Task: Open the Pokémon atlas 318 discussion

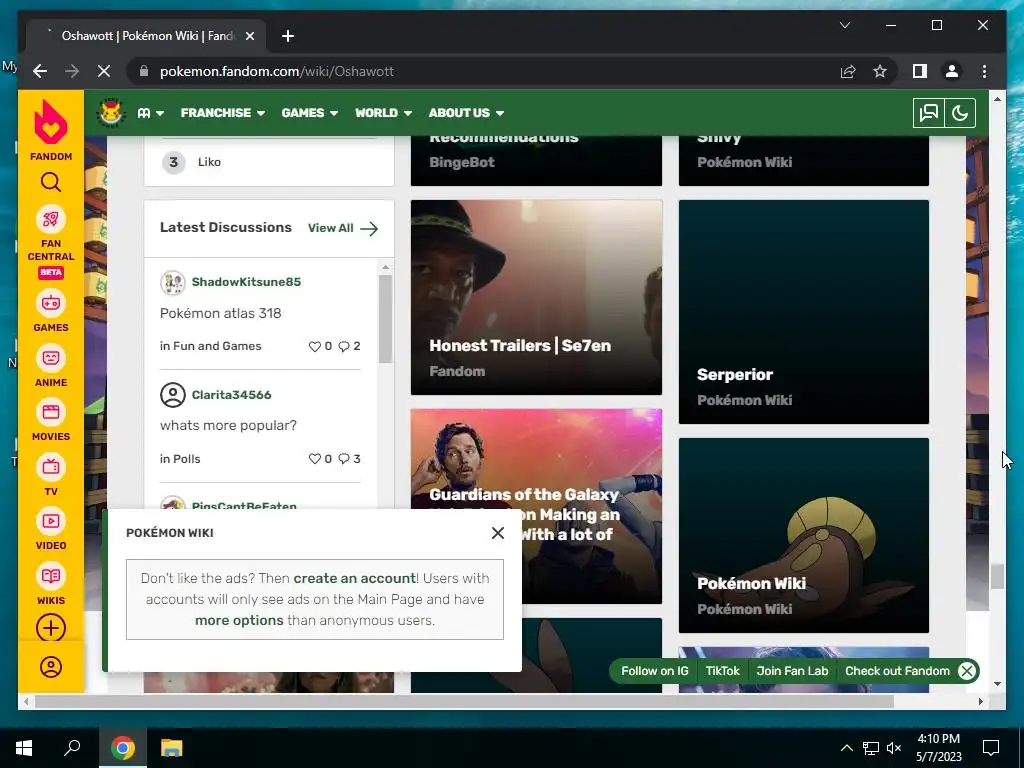Action: (x=221, y=313)
